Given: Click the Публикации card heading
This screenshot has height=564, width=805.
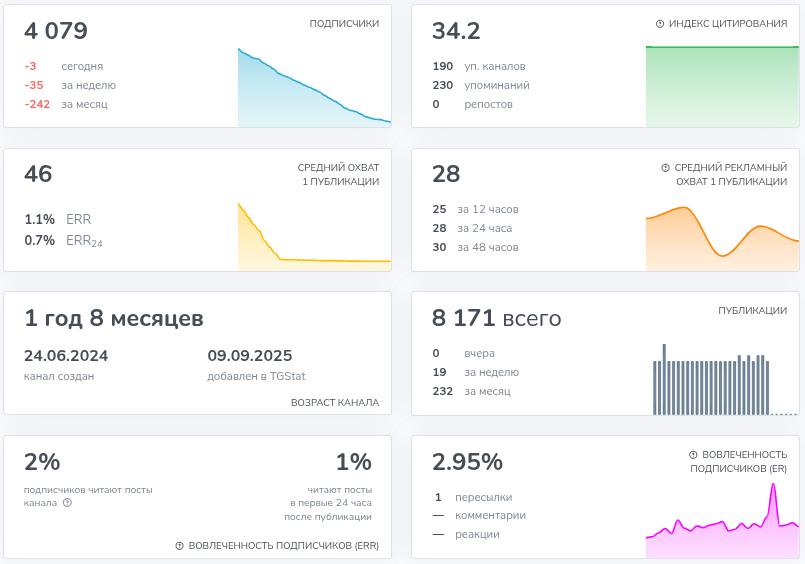Looking at the screenshot, I should tap(752, 311).
